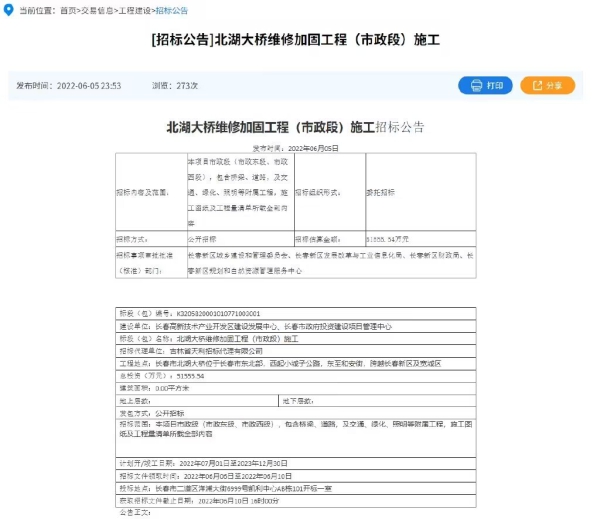Viewport: 600px width, 519px height.
Task: Click bid section number K3205820001010771000001
Action: click(211, 314)
